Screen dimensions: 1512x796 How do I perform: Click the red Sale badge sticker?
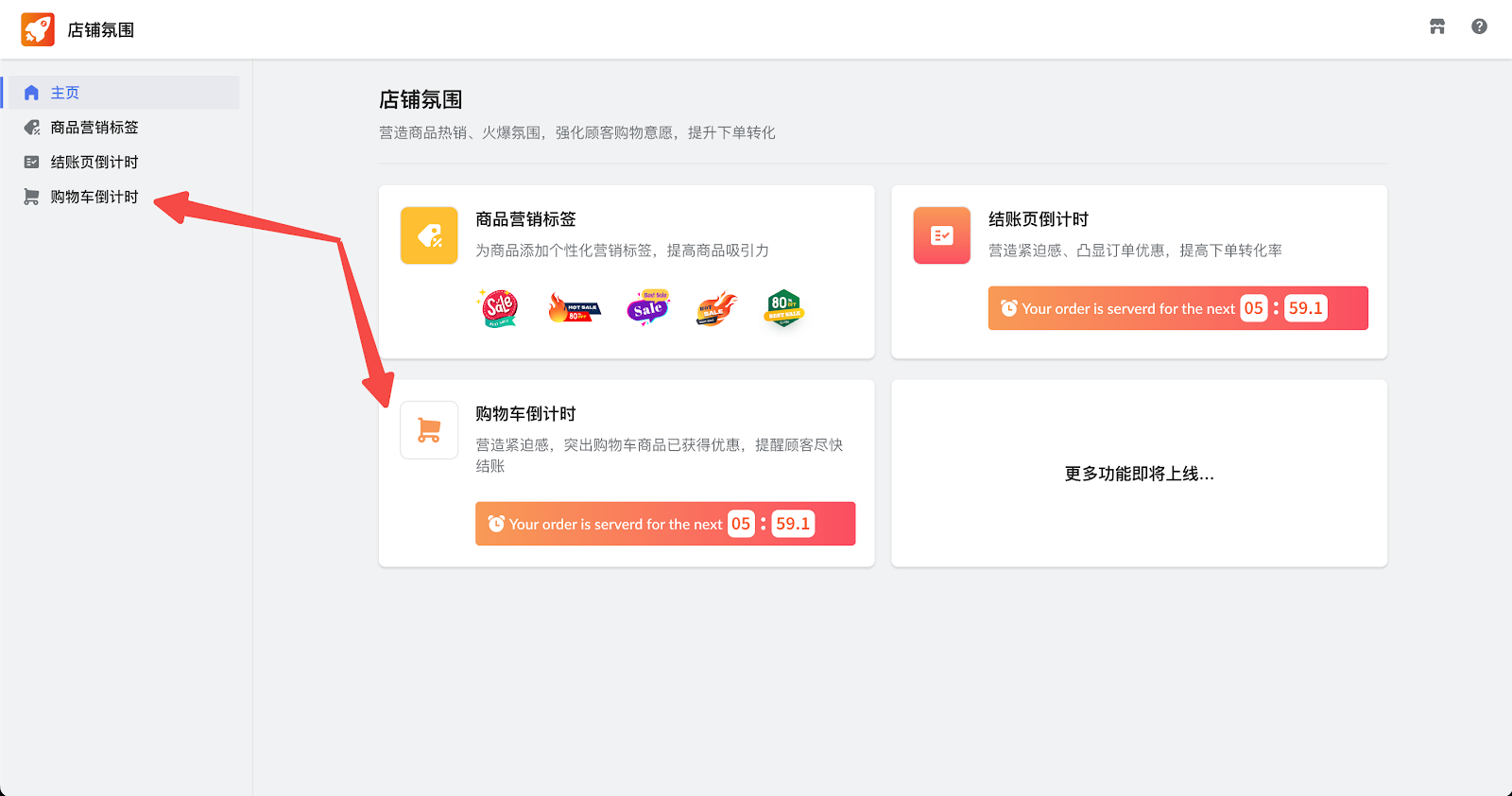pyautogui.click(x=499, y=308)
